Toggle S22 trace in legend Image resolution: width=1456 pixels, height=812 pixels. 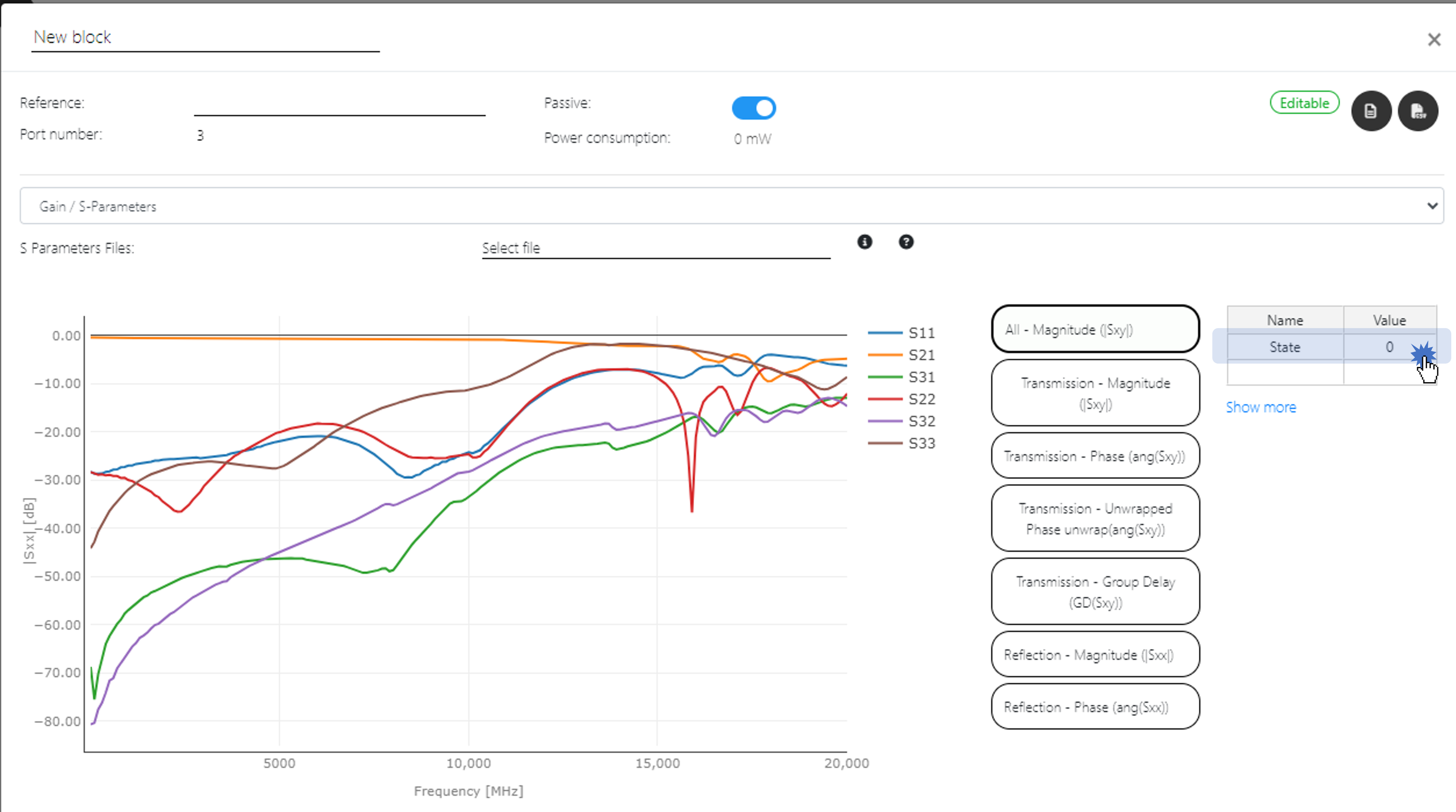[901, 399]
